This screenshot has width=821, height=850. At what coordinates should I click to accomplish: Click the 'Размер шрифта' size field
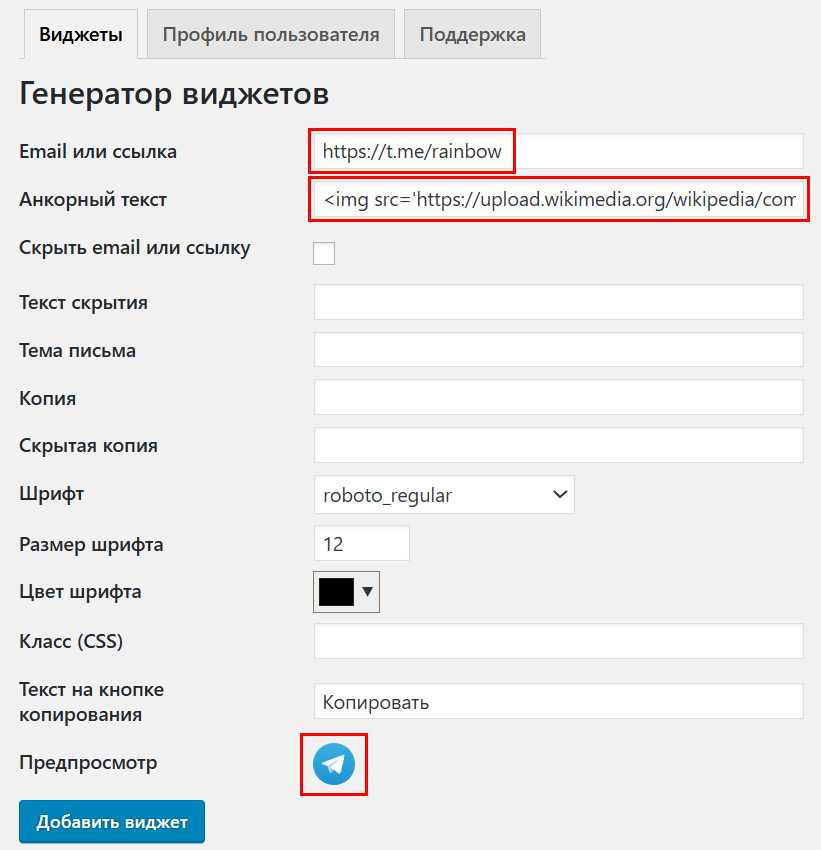coord(361,544)
